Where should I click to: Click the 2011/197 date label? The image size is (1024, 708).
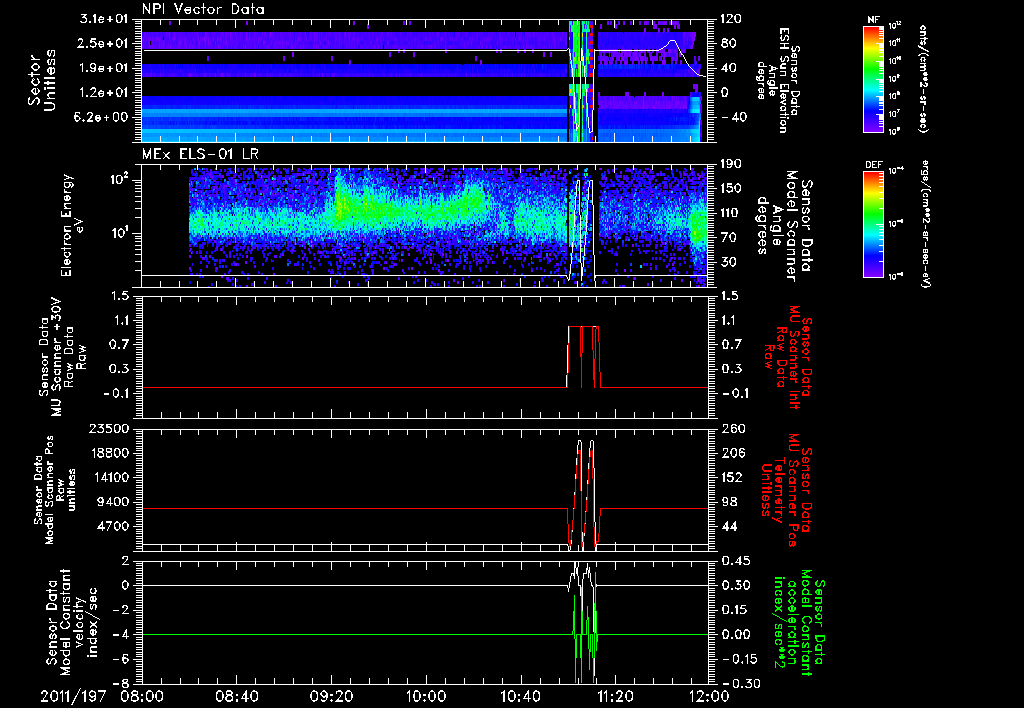click(73, 696)
